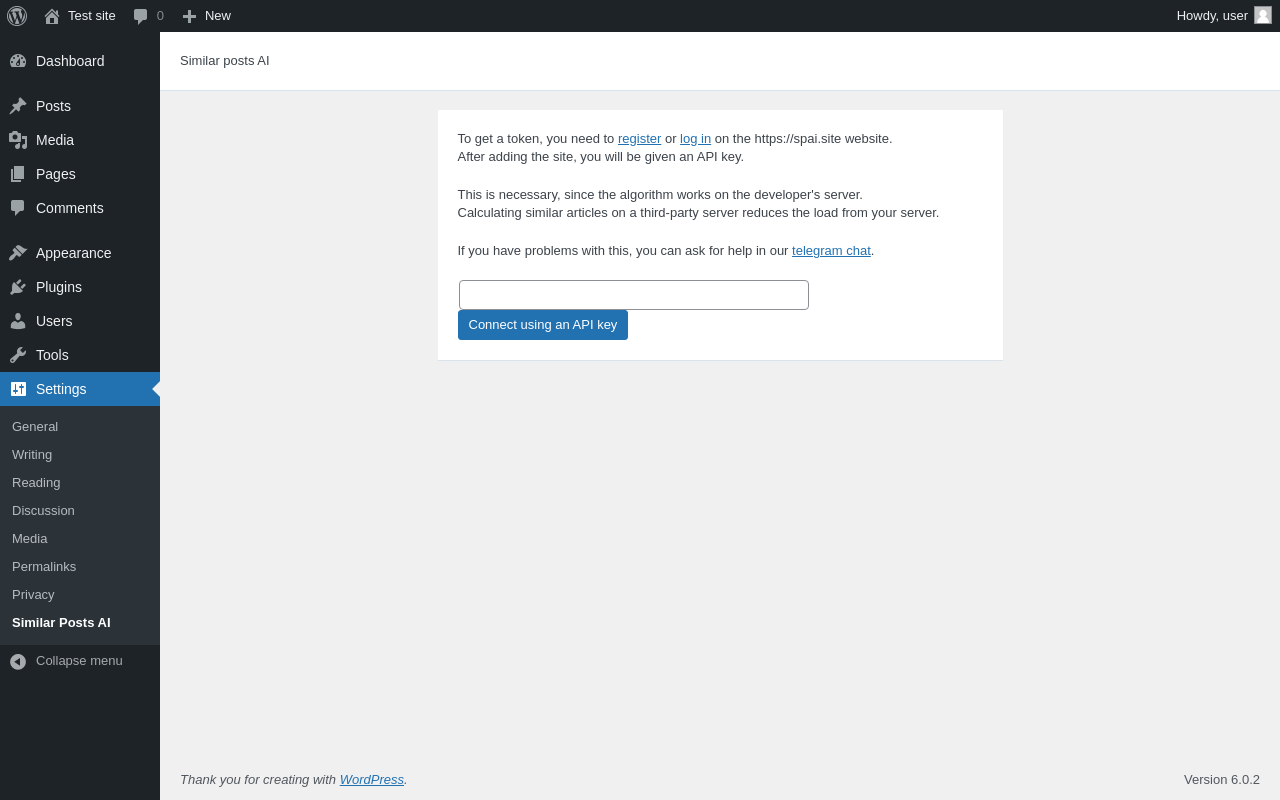The height and width of the screenshot is (800, 1280).
Task: Click the WordPress logo icon
Action: point(17,16)
